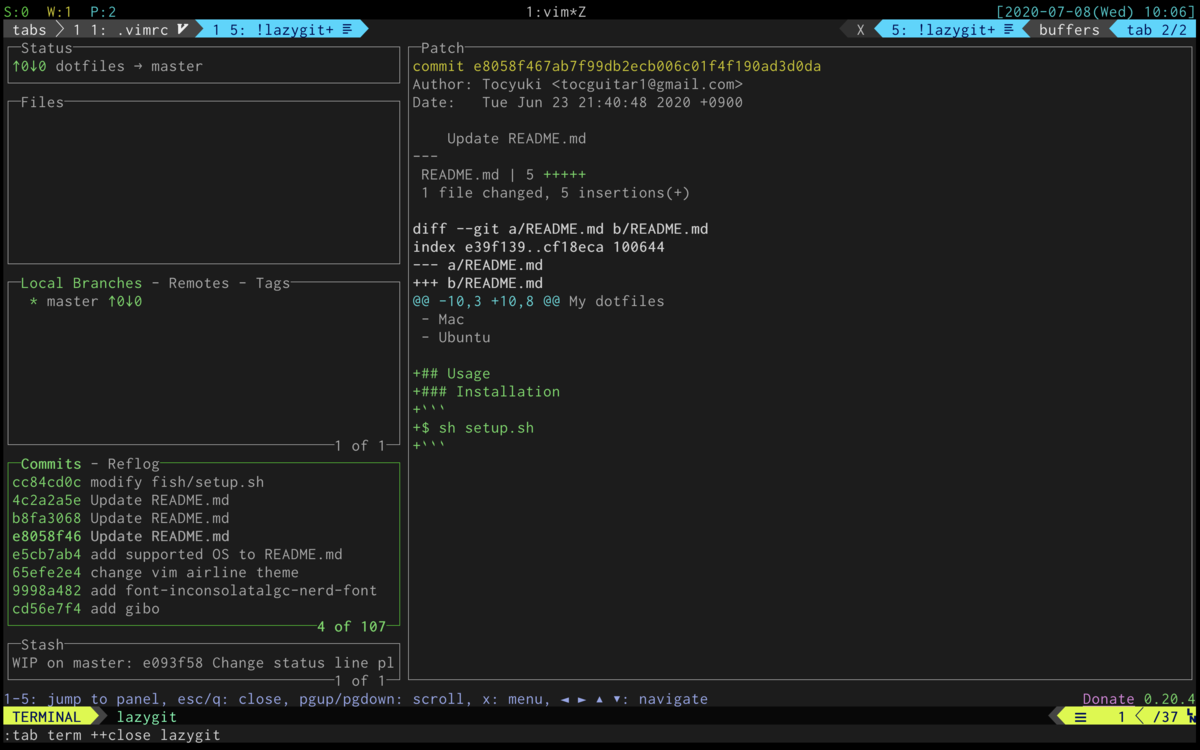Switch to the Remotes tab
Image resolution: width=1200 pixels, height=750 pixels.
point(198,283)
